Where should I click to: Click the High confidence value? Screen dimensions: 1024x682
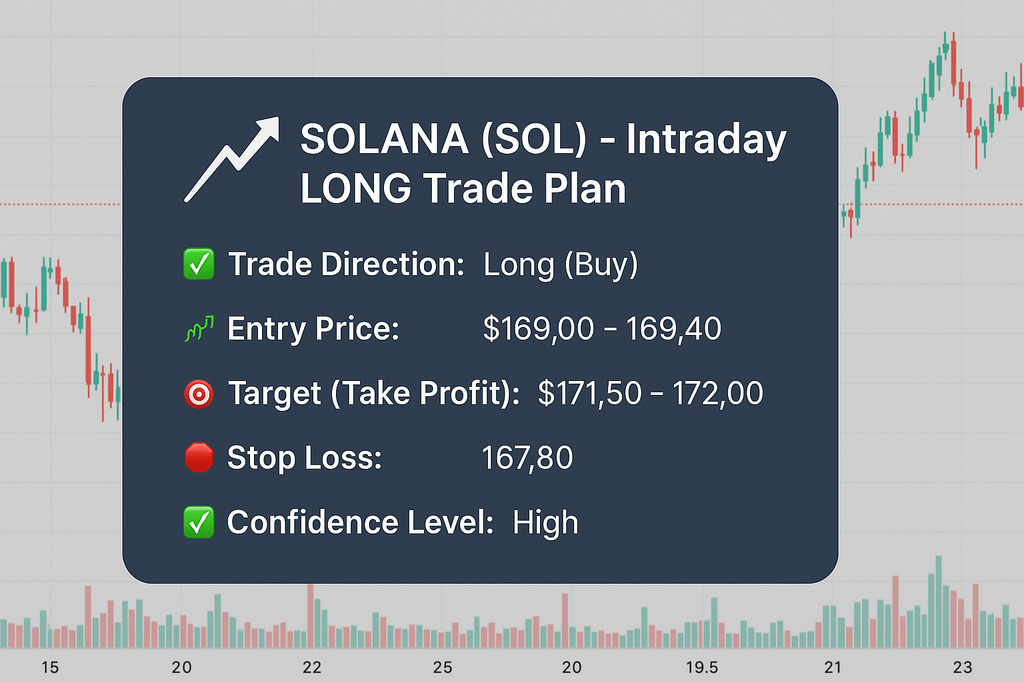(545, 523)
